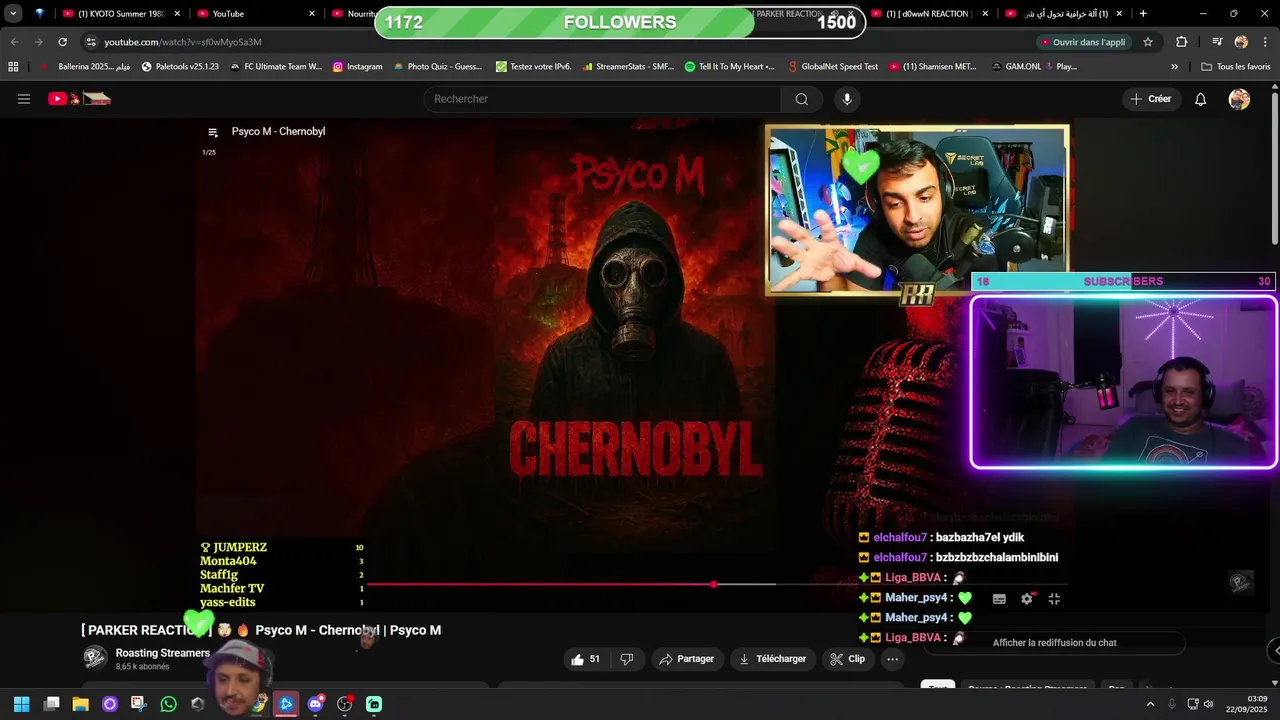Open the Roasting Streamers channel avatar
1280x720 pixels.
pos(95,657)
